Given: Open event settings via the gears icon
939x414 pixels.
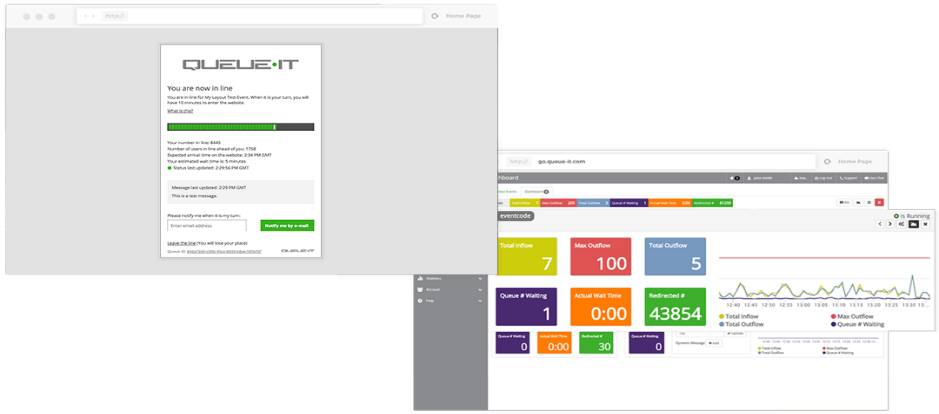Looking at the screenshot, I should [x=901, y=223].
